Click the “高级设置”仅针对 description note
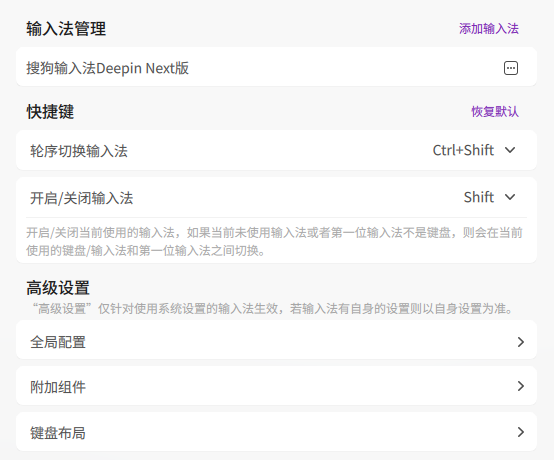 tap(272, 308)
